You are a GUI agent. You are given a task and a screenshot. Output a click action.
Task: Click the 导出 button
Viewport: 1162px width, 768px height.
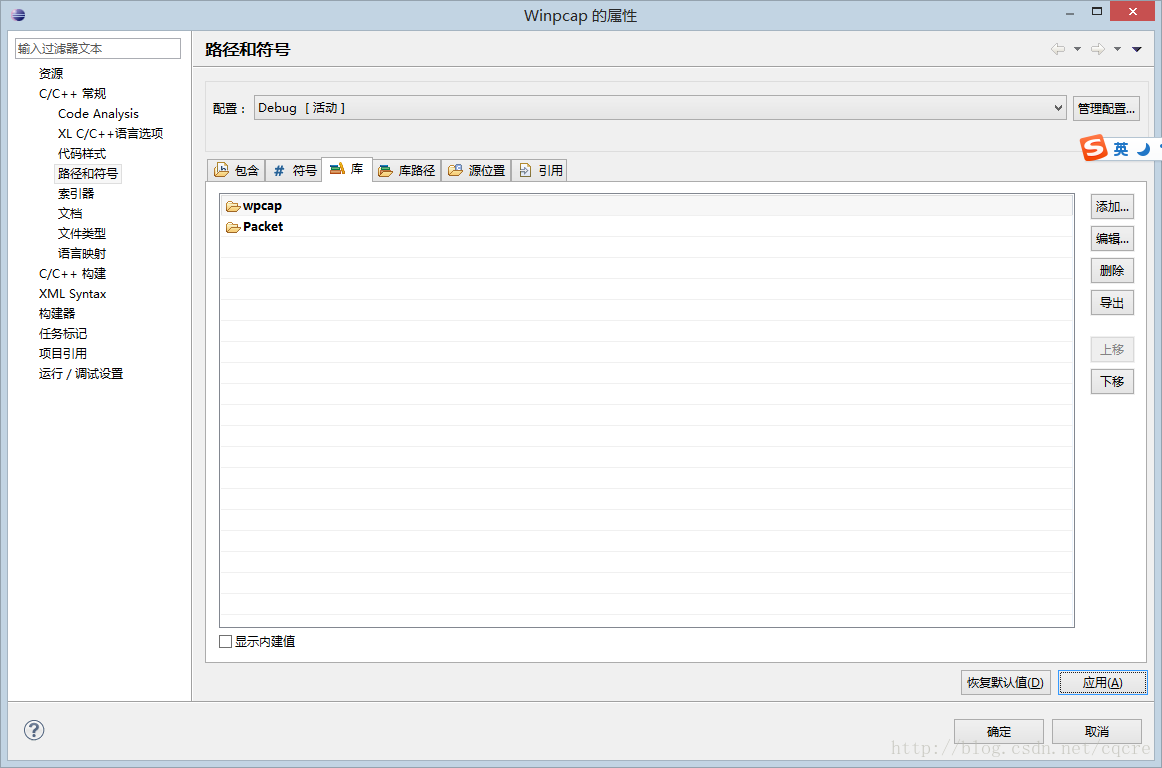1112,302
